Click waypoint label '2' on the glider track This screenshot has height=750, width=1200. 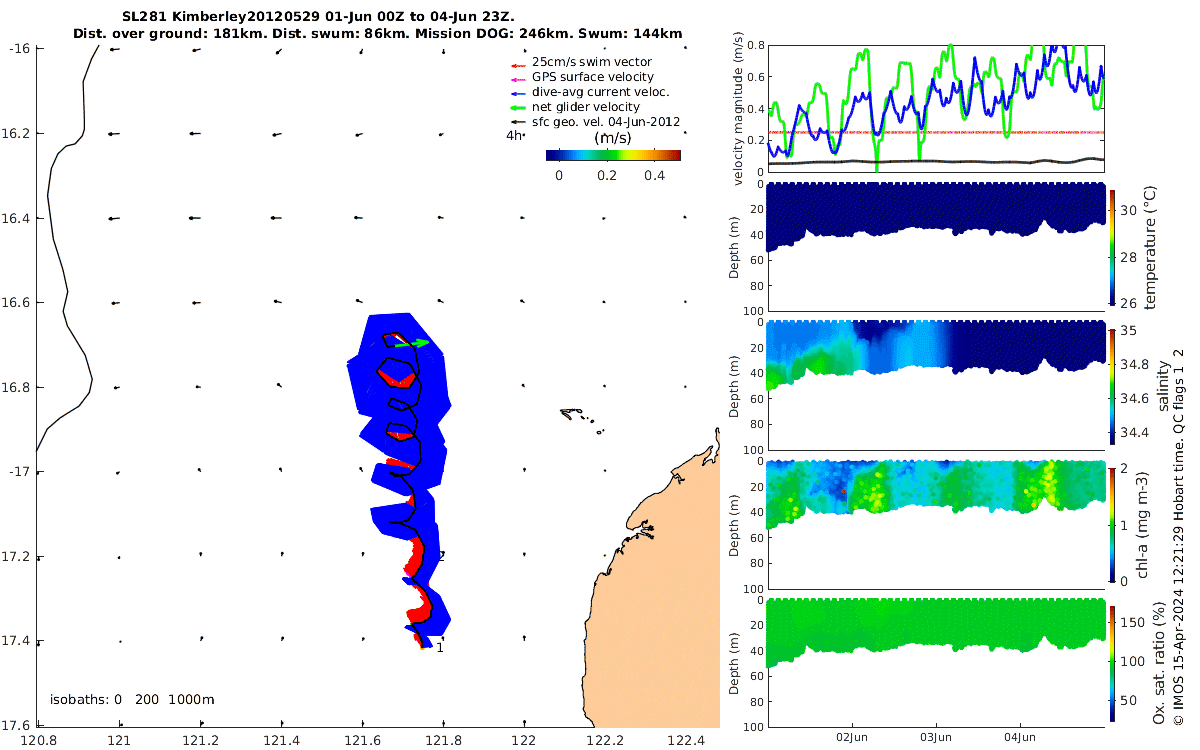tap(440, 555)
